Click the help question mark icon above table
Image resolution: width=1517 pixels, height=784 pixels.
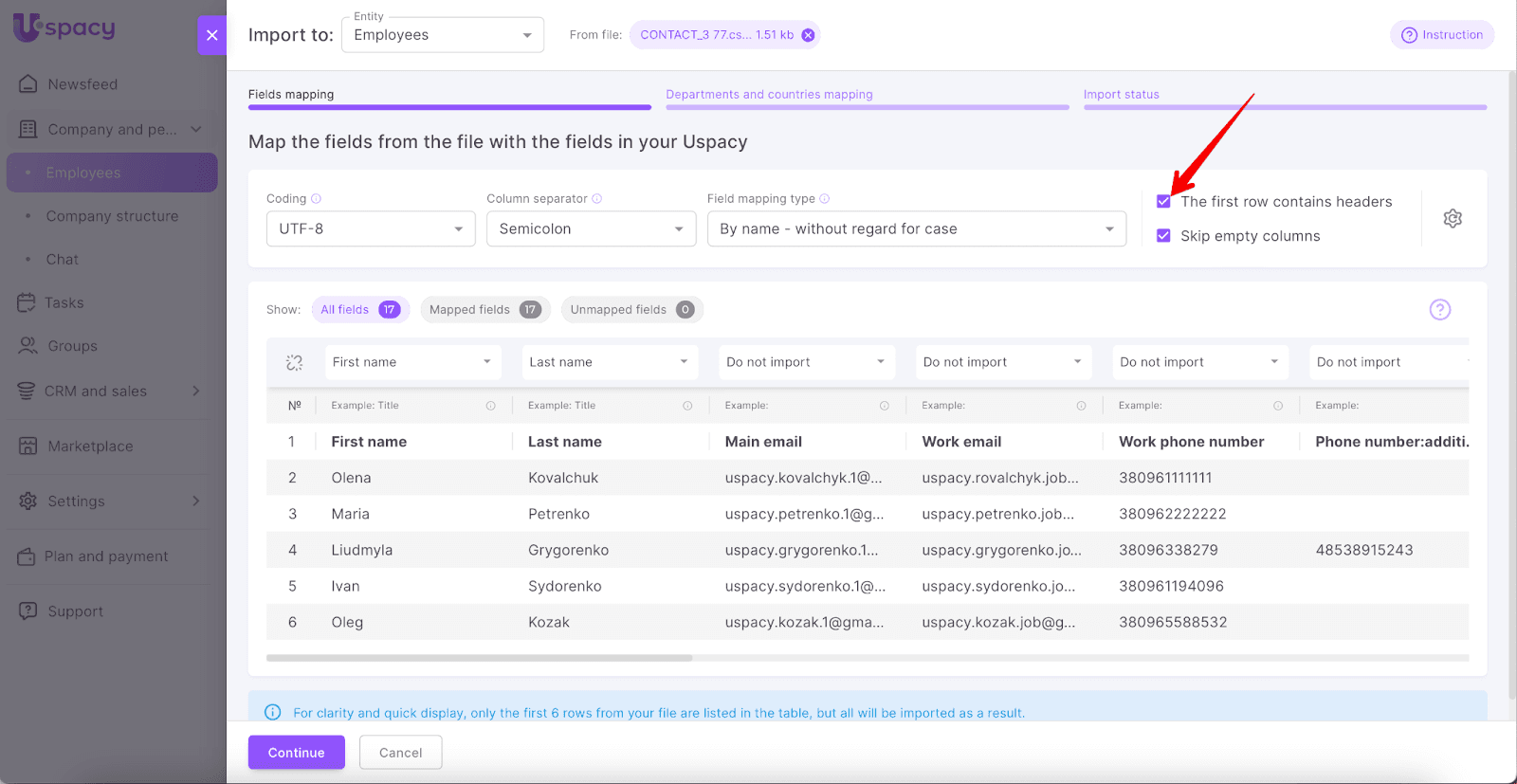tap(1439, 310)
